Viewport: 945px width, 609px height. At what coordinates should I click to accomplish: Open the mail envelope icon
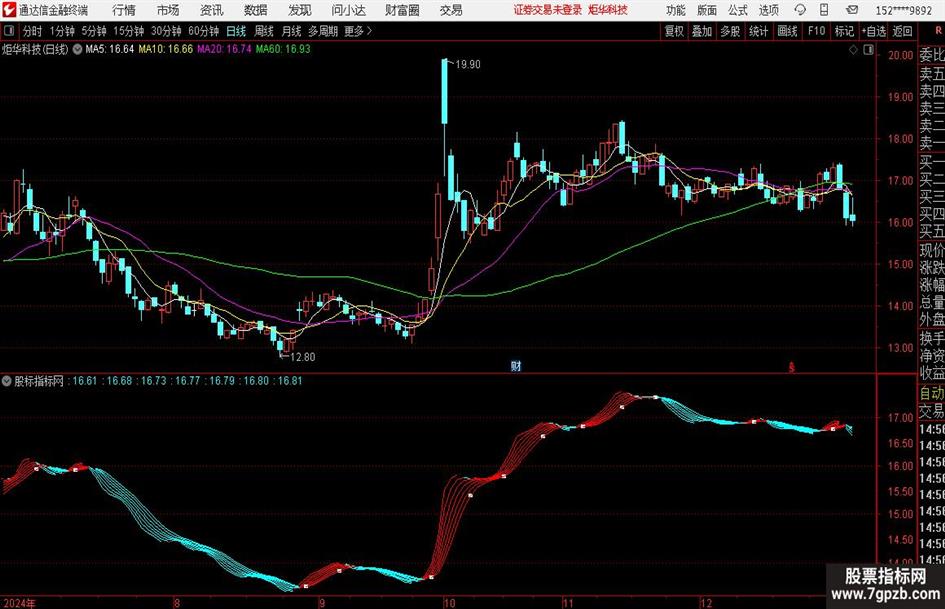(852, 10)
